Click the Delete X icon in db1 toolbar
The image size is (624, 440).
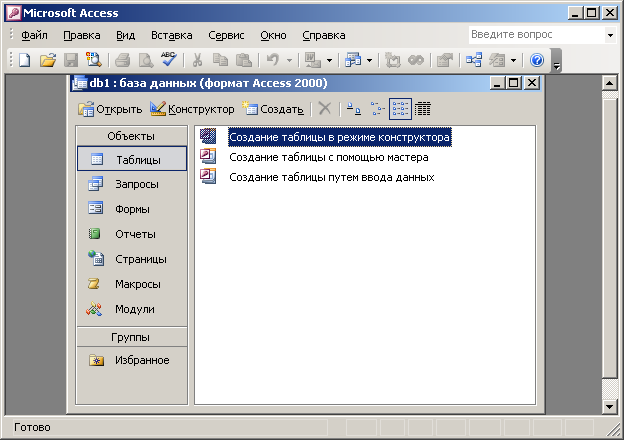click(325, 109)
